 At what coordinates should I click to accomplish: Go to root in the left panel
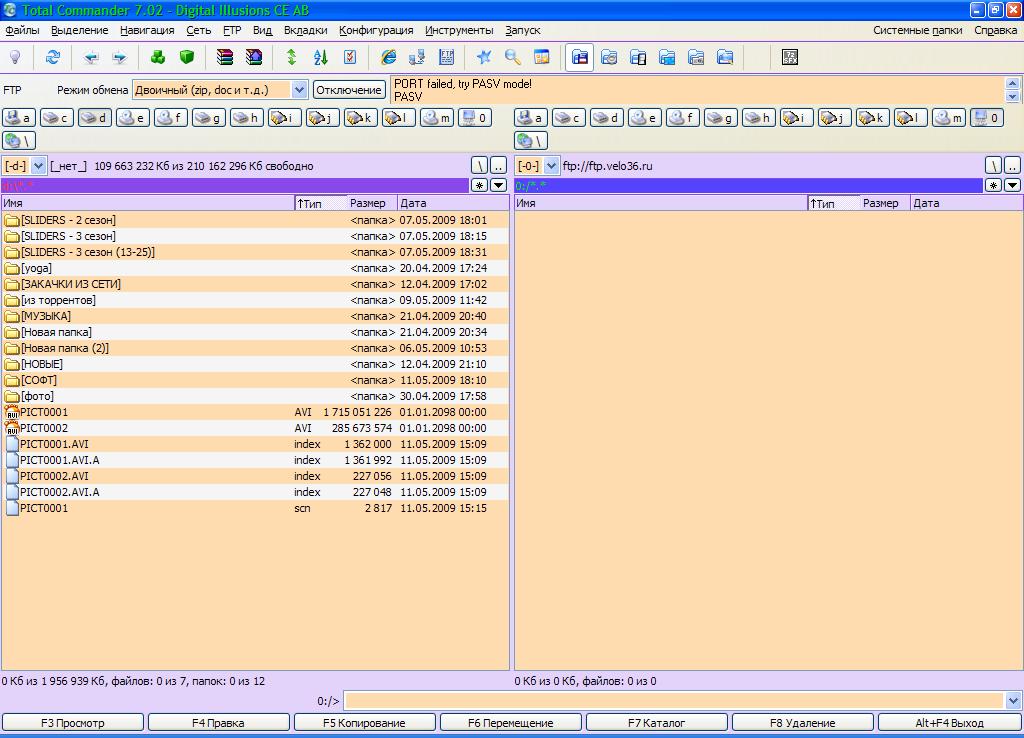[479, 166]
